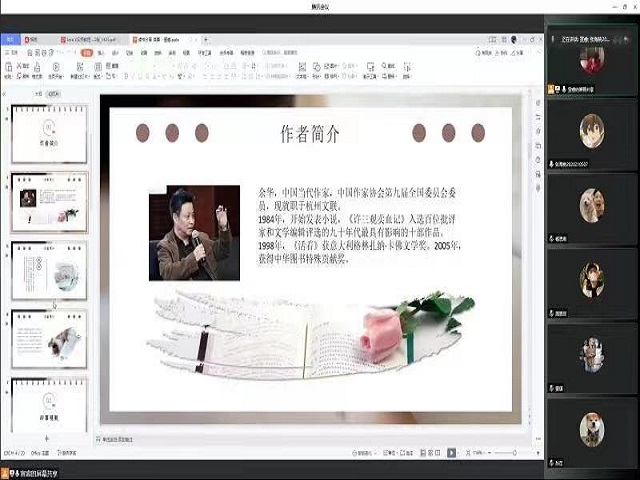The width and height of the screenshot is (640, 480).
Task: Switch to Slide Sorter view in status bar
Action: click(x=430, y=453)
